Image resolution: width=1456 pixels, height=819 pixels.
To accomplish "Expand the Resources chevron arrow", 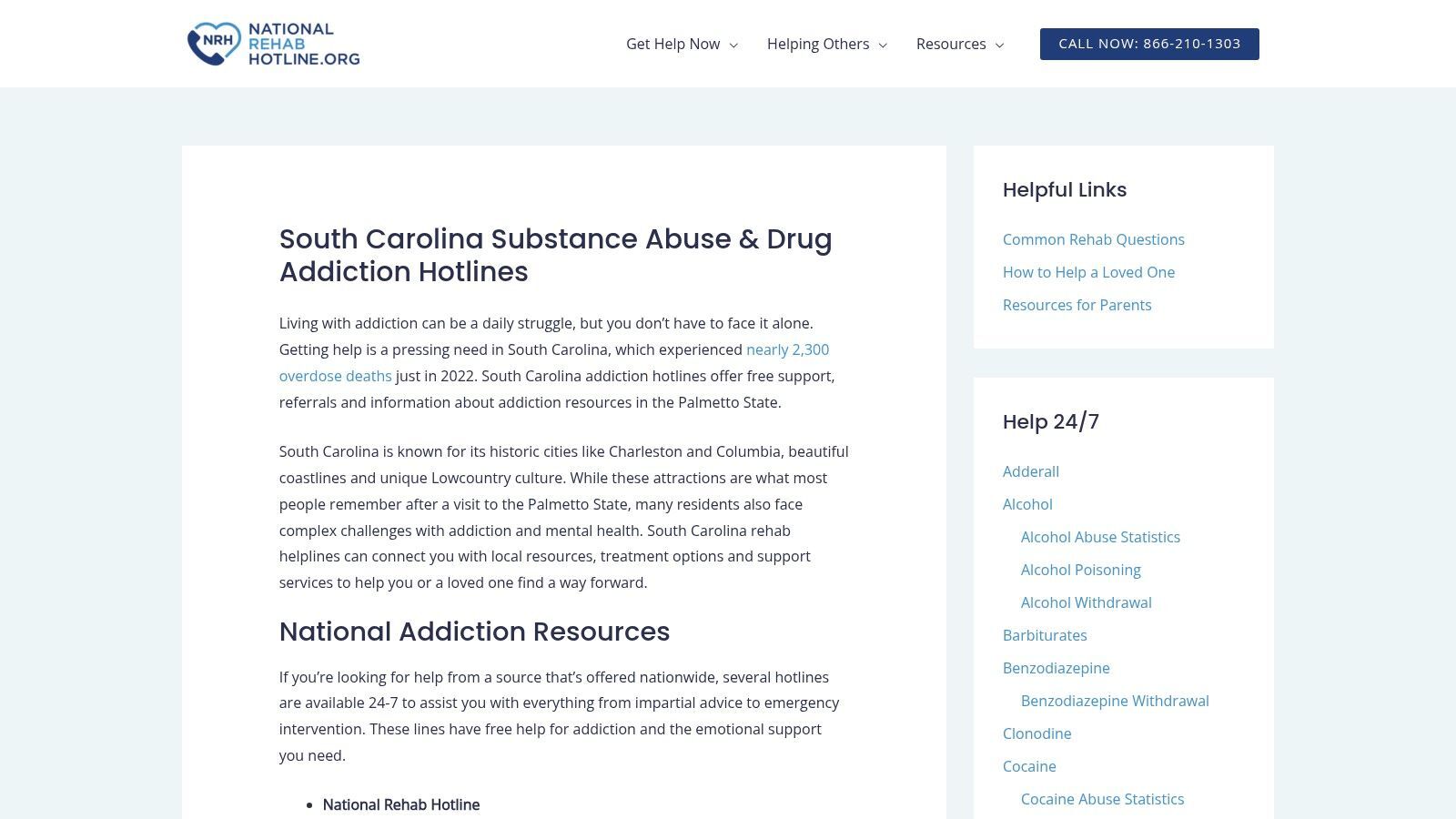I will click(x=999, y=45).
